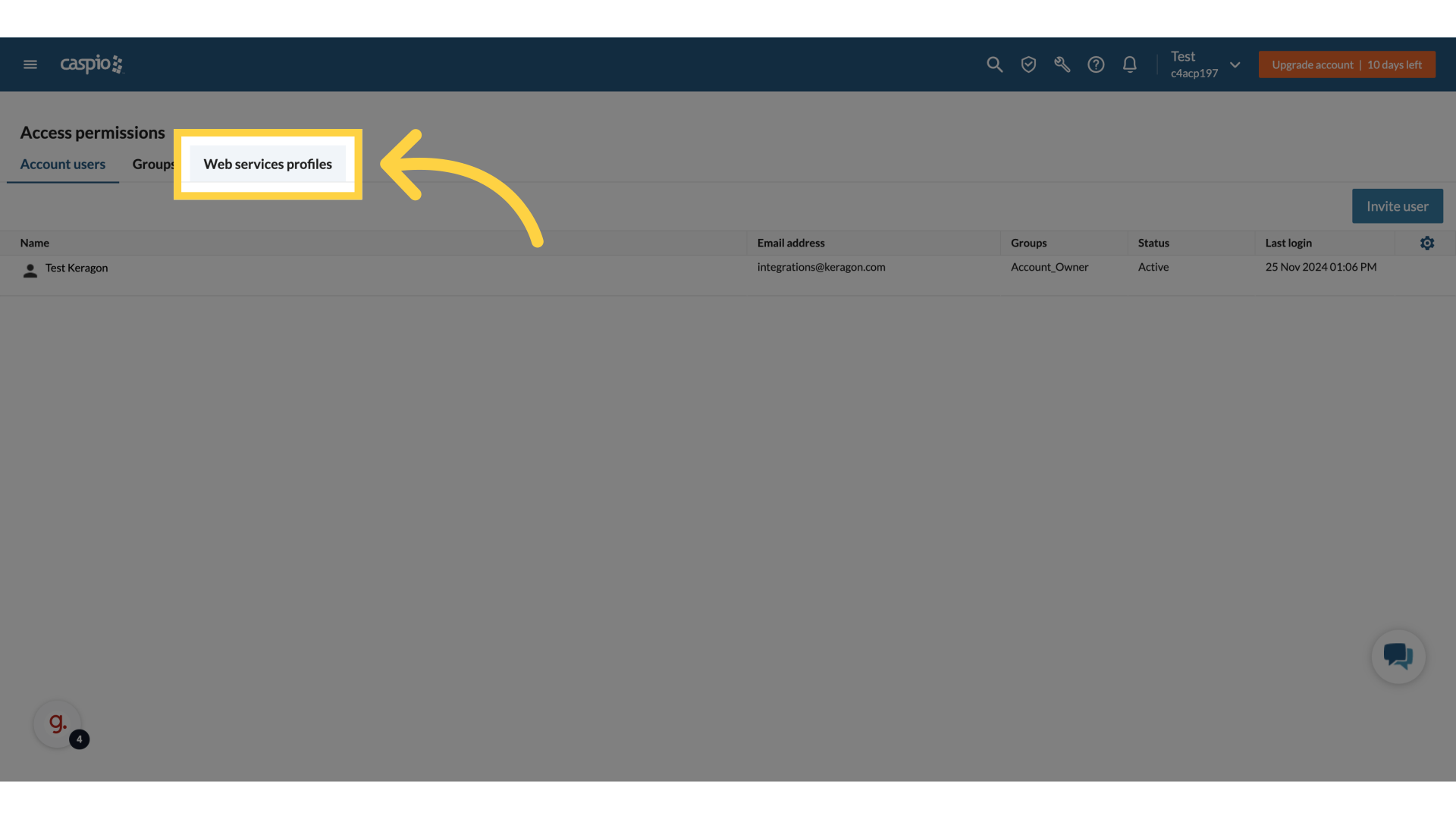1456x819 pixels.
Task: Open the chat support bubble
Action: pyautogui.click(x=1398, y=657)
